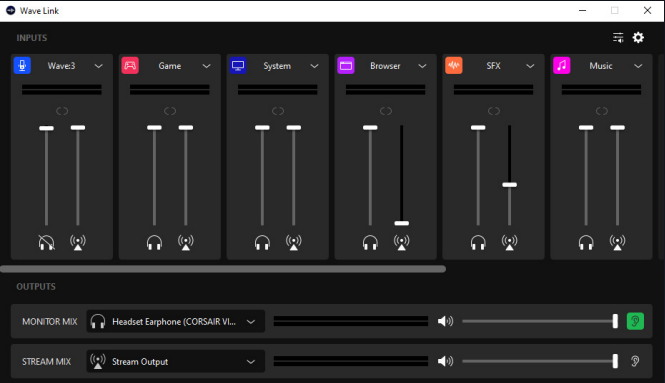Click the Wave:3 microphone channel icon
This screenshot has height=383, width=665.
click(x=22, y=66)
